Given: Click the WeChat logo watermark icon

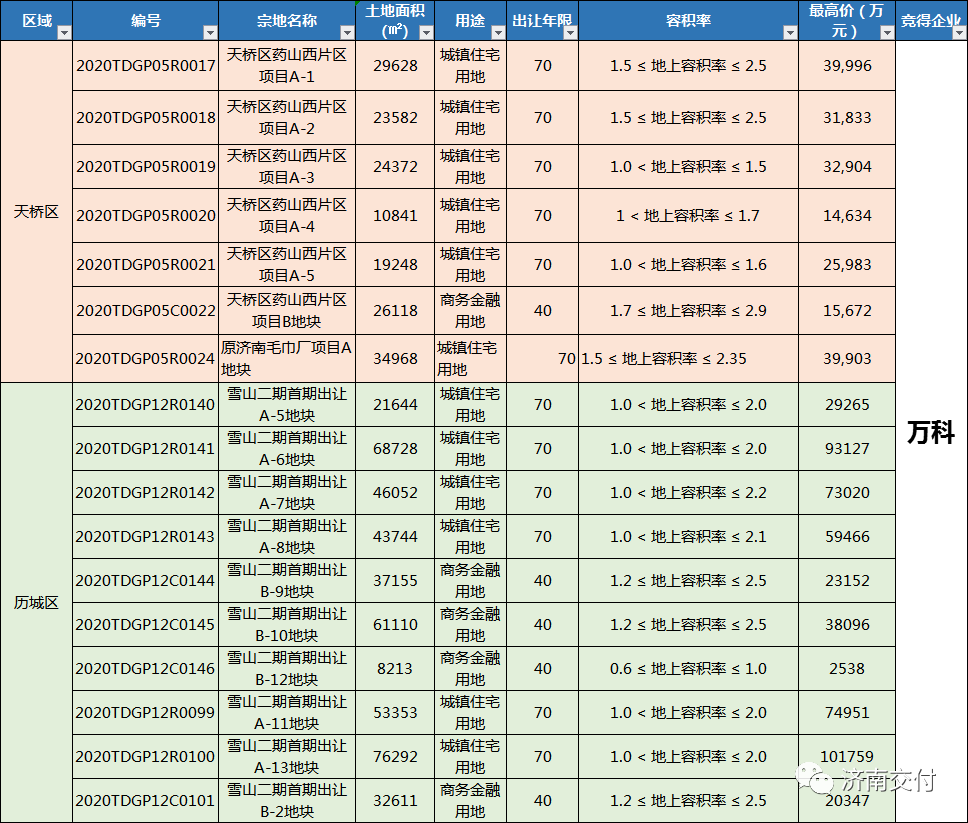Looking at the screenshot, I should [x=809, y=779].
